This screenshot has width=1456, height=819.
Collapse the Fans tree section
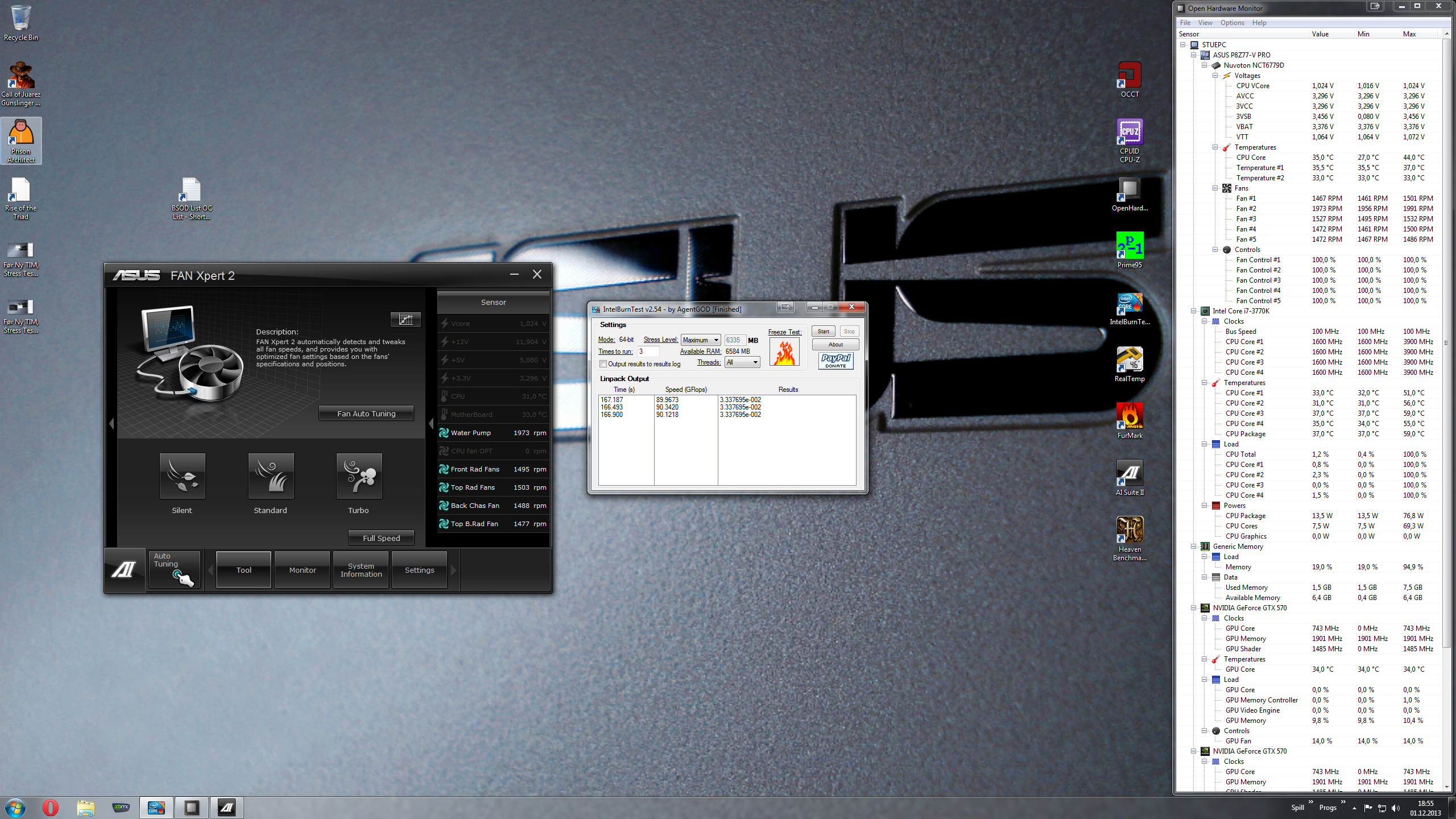point(1215,188)
